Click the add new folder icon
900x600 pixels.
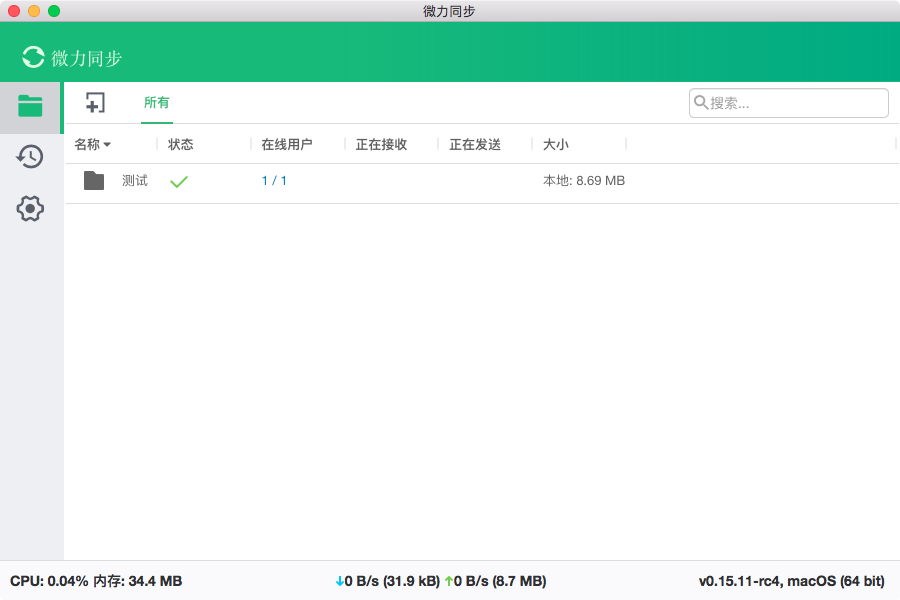click(x=95, y=103)
